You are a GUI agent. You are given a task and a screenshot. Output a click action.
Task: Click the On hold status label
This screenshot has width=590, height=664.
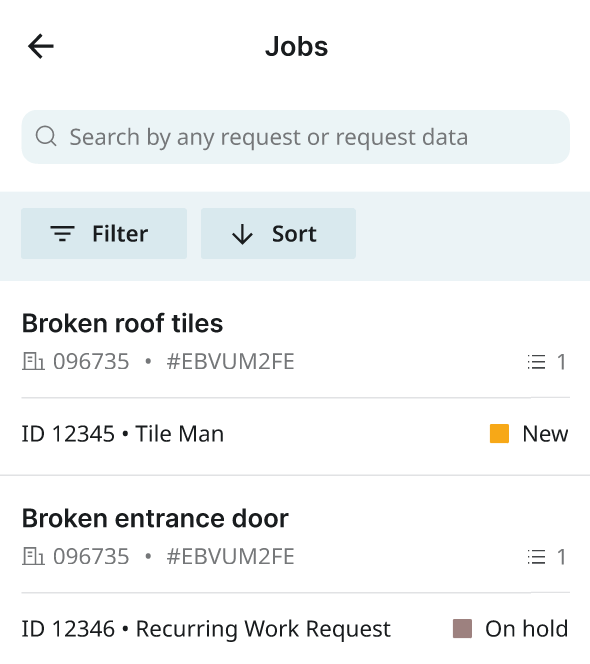526,628
